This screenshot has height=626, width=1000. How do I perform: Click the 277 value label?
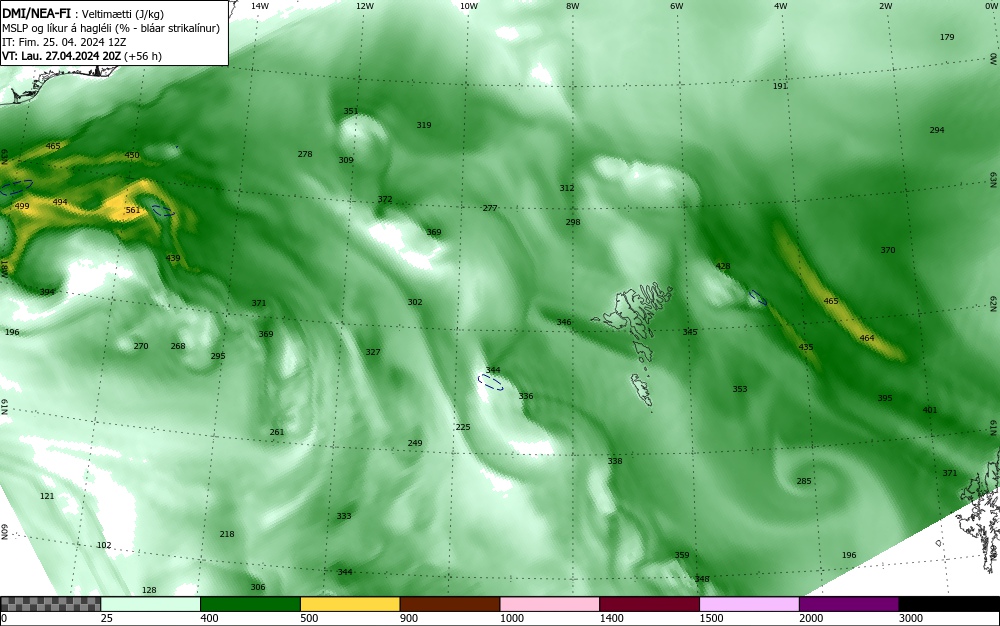point(490,208)
